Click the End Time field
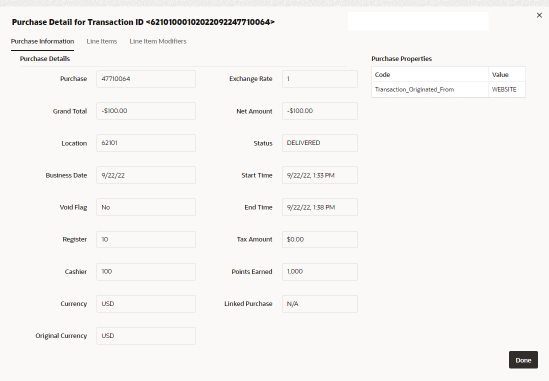This screenshot has height=381, width=549. click(320, 207)
